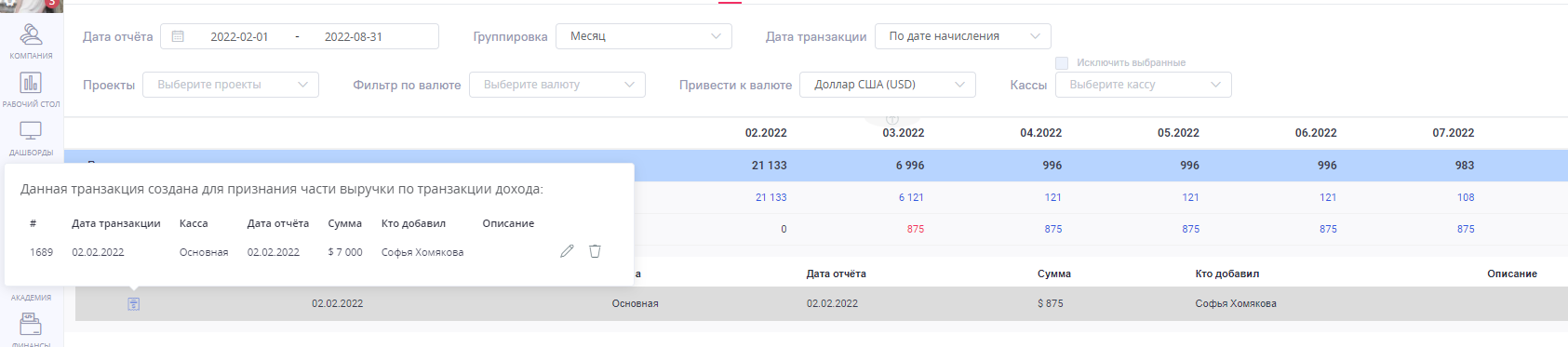Open the Рабочий стол sidebar section

[x=31, y=90]
